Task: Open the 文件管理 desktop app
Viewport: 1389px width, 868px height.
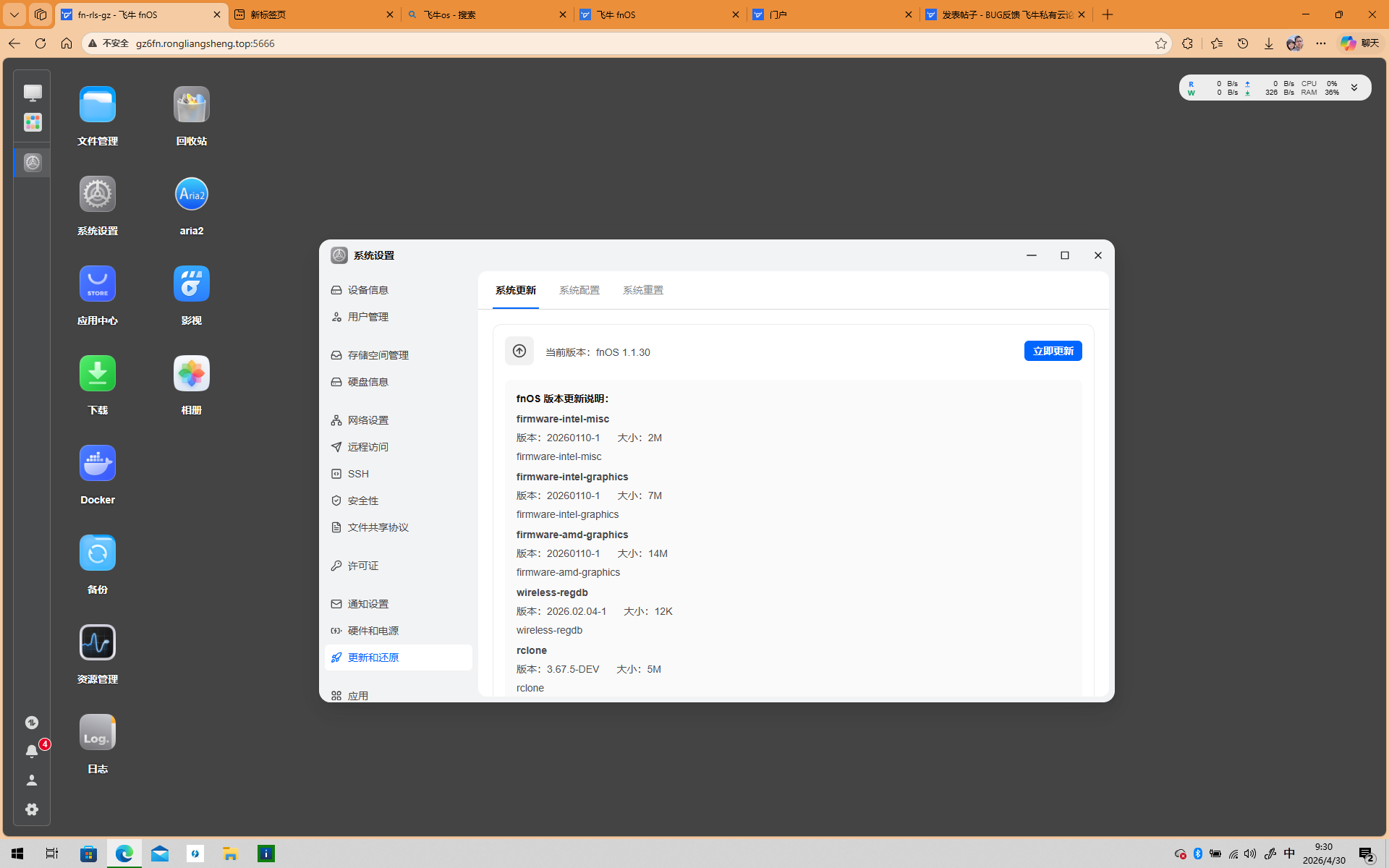Action: pyautogui.click(x=98, y=105)
